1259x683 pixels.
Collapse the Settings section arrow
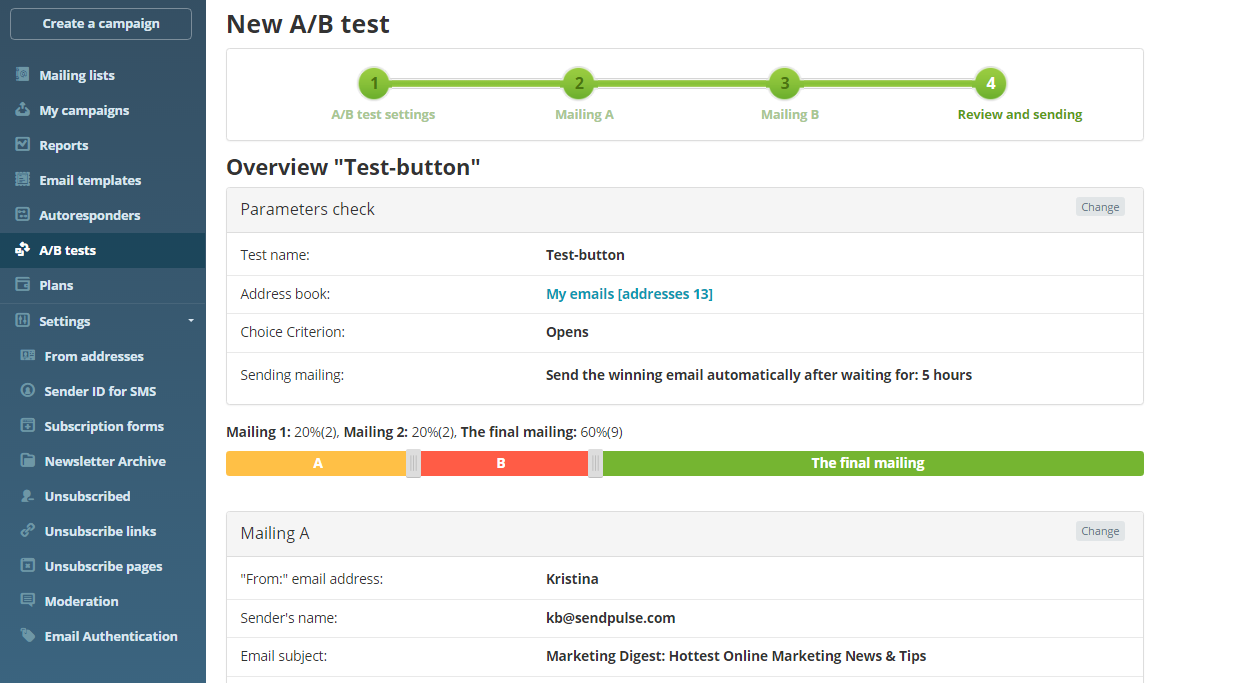pyautogui.click(x=190, y=321)
